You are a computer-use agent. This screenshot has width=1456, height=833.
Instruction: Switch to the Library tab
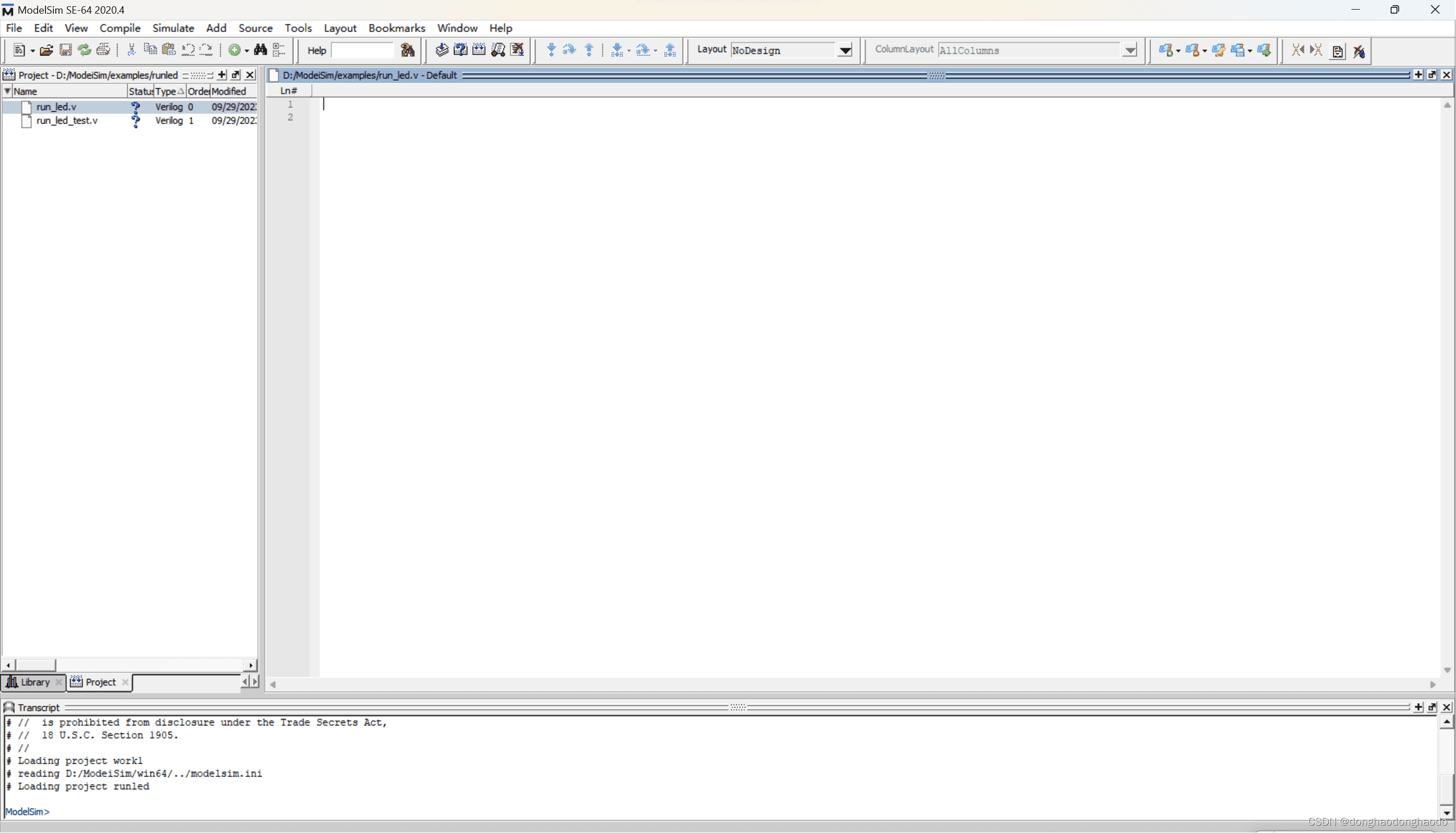coord(34,682)
